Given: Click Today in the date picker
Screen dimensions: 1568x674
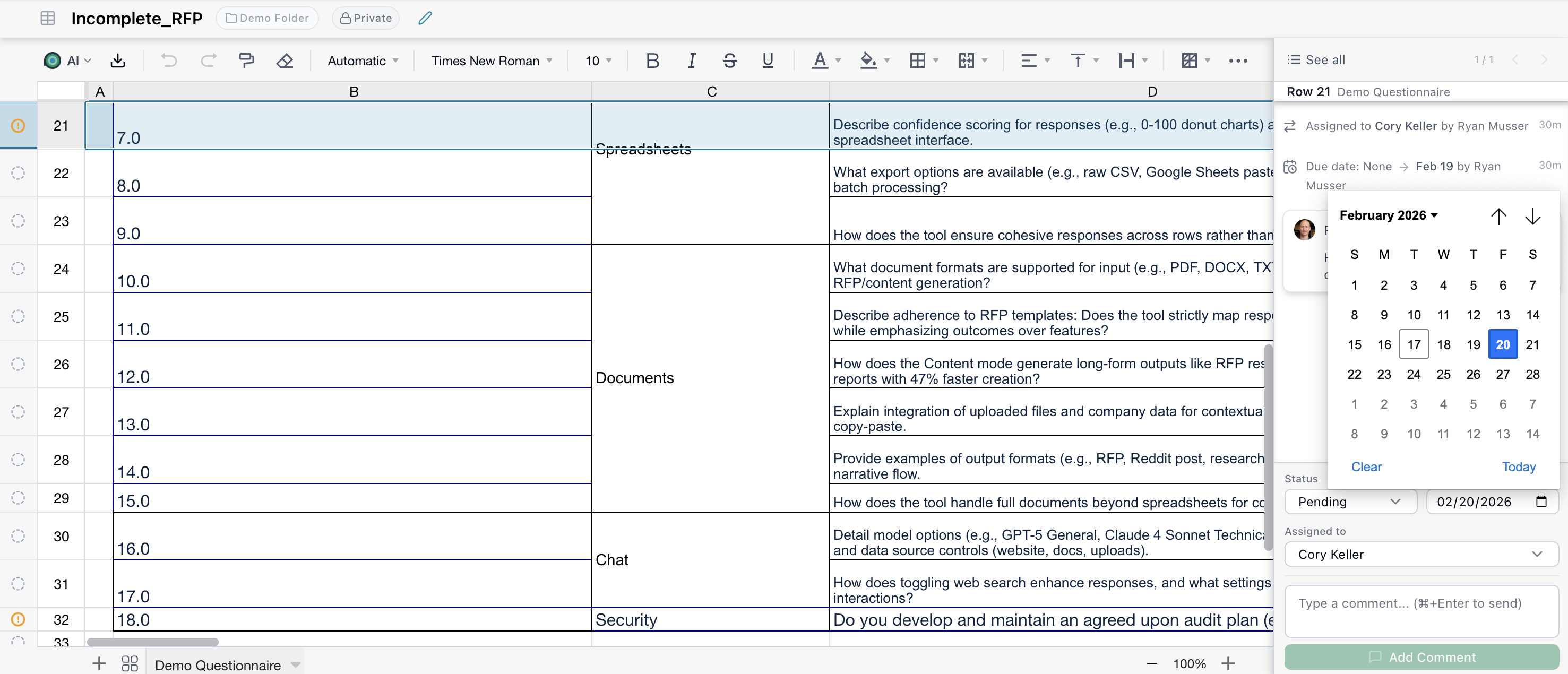Looking at the screenshot, I should pyautogui.click(x=1518, y=466).
